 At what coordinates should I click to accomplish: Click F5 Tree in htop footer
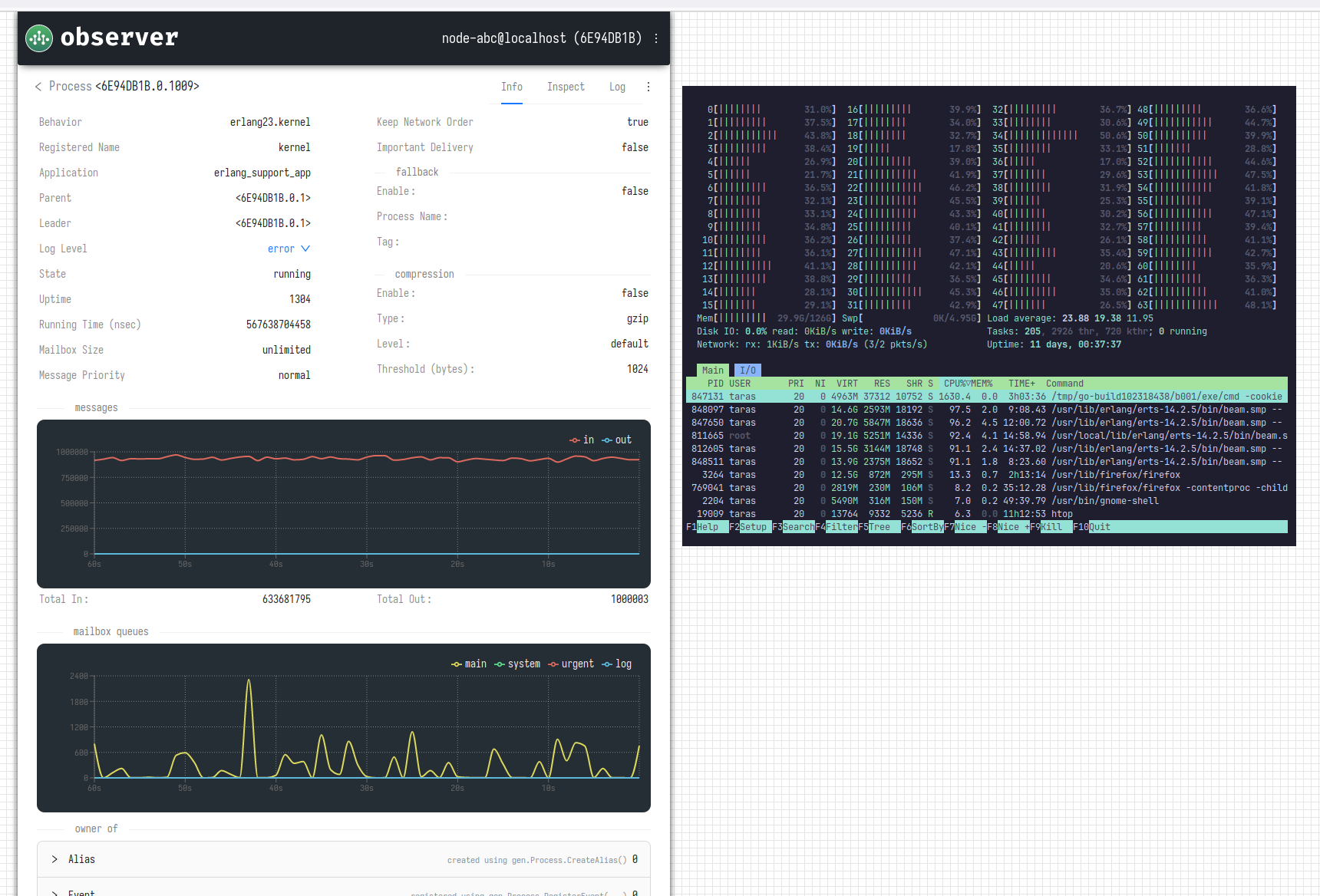[879, 527]
